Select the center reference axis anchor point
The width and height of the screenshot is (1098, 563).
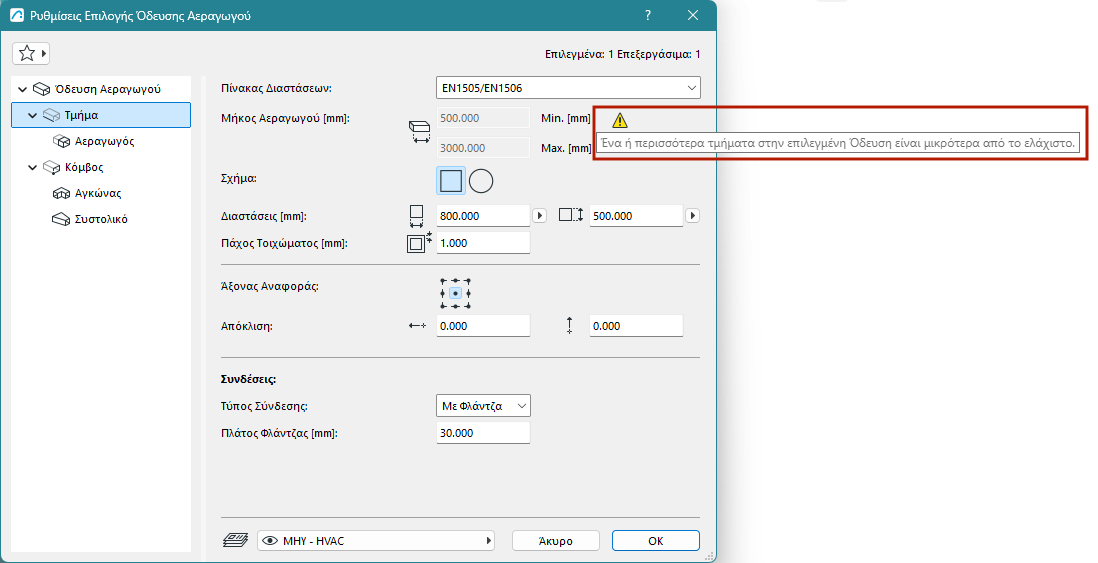click(x=455, y=293)
